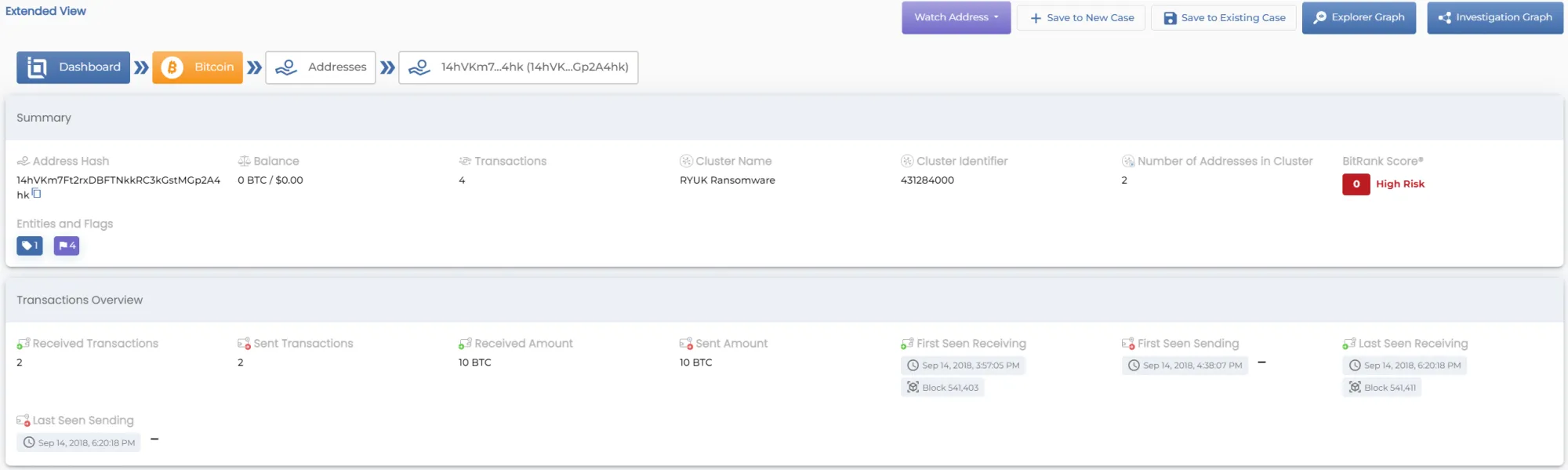The image size is (1568, 470).
Task: Open the flags badge showing 4
Action: [x=67, y=246]
